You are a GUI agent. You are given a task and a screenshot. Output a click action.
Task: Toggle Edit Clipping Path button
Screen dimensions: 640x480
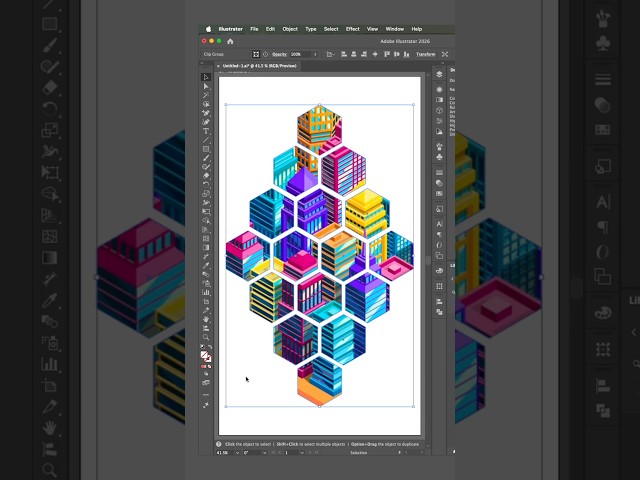[x=256, y=54]
